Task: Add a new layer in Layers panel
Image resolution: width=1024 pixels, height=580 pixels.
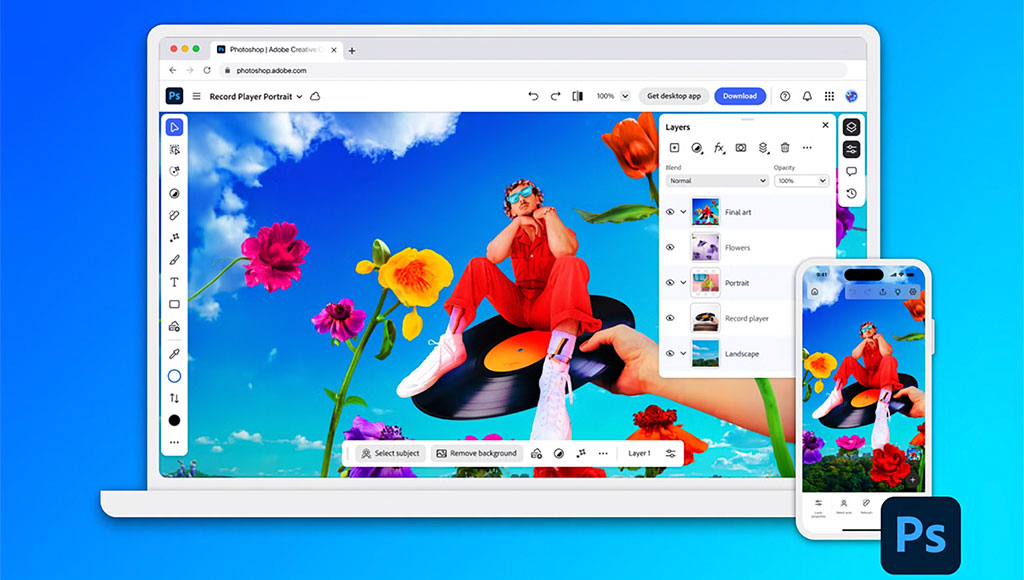Action: coord(675,148)
